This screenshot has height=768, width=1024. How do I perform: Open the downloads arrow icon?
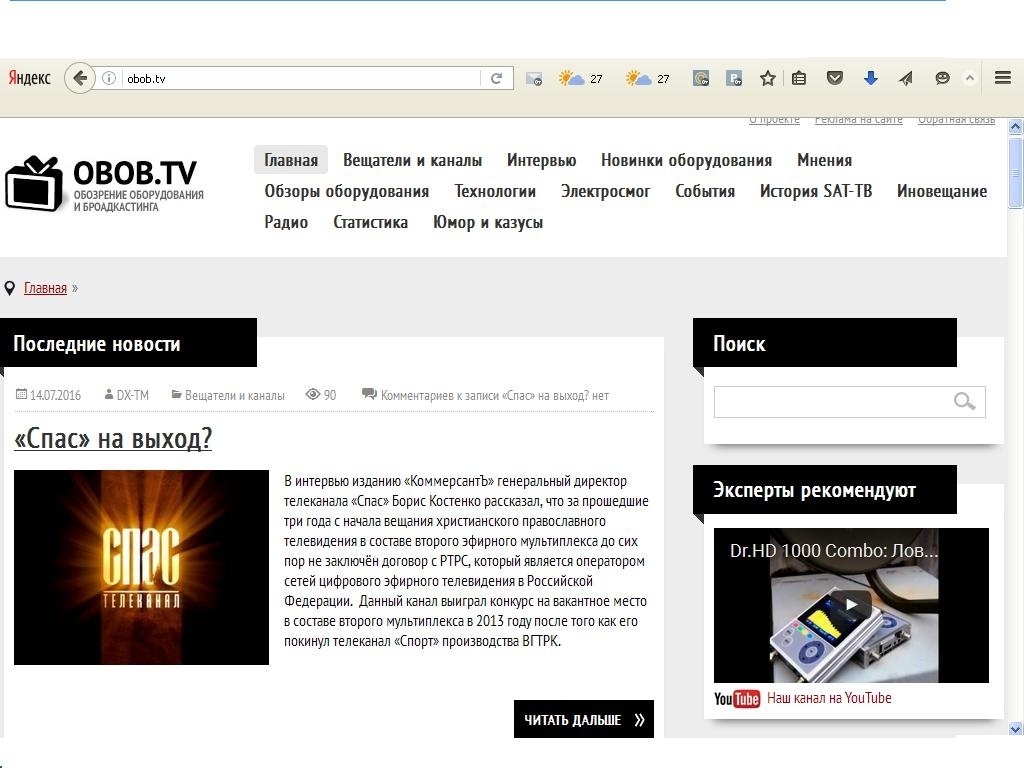pyautogui.click(x=870, y=78)
